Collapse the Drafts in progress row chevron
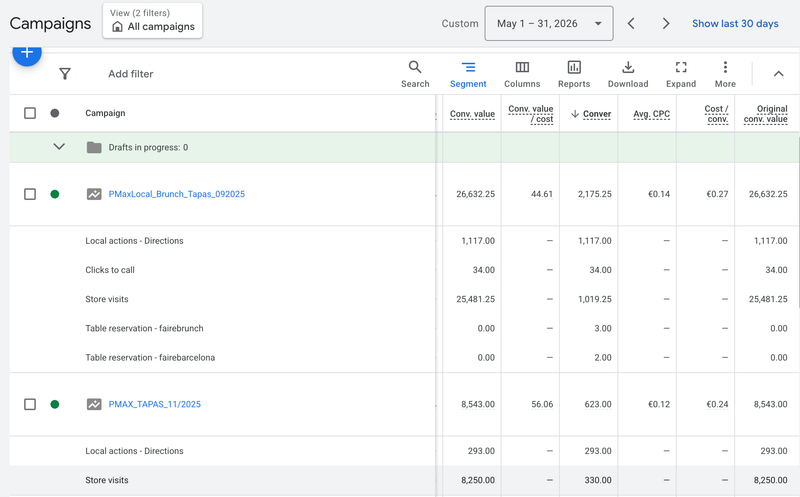 [59, 147]
